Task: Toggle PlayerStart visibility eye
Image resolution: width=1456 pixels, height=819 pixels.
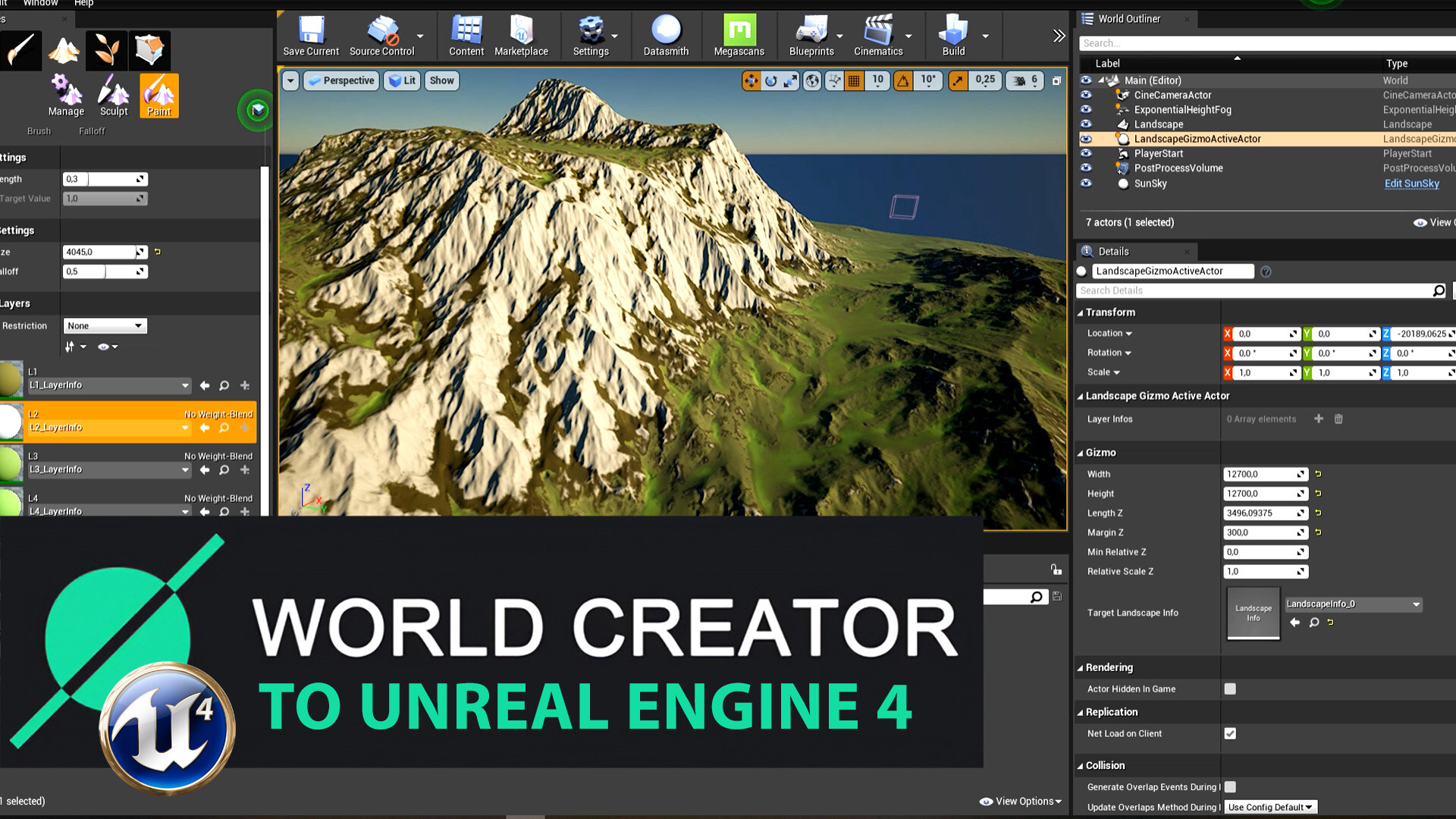Action: point(1086,153)
